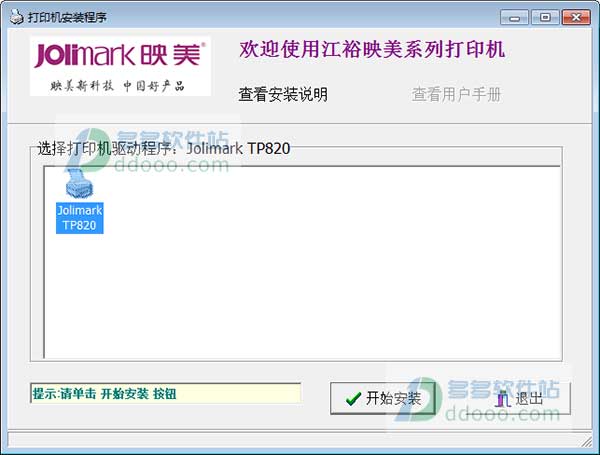Click the green checkmark on the install button

coord(353,398)
